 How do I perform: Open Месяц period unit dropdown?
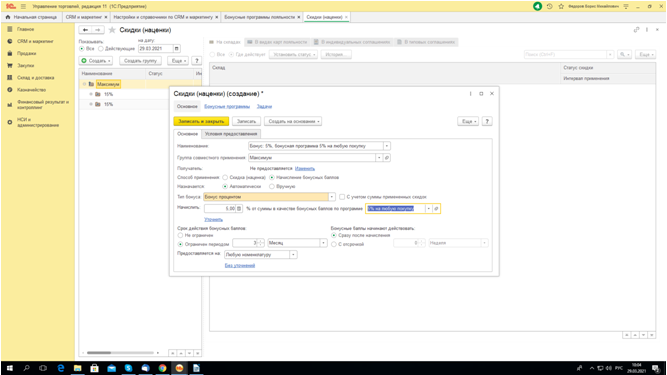323,243
